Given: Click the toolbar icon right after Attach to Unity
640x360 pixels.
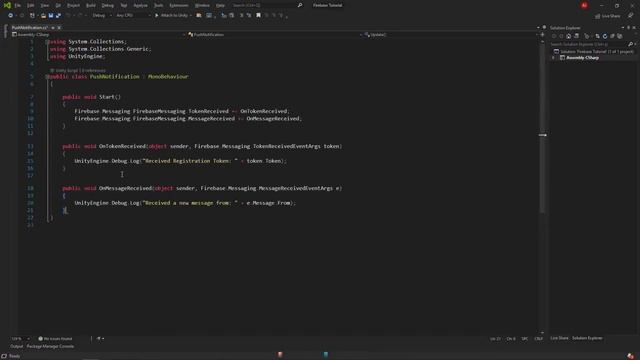Looking at the screenshot, I should [199, 16].
